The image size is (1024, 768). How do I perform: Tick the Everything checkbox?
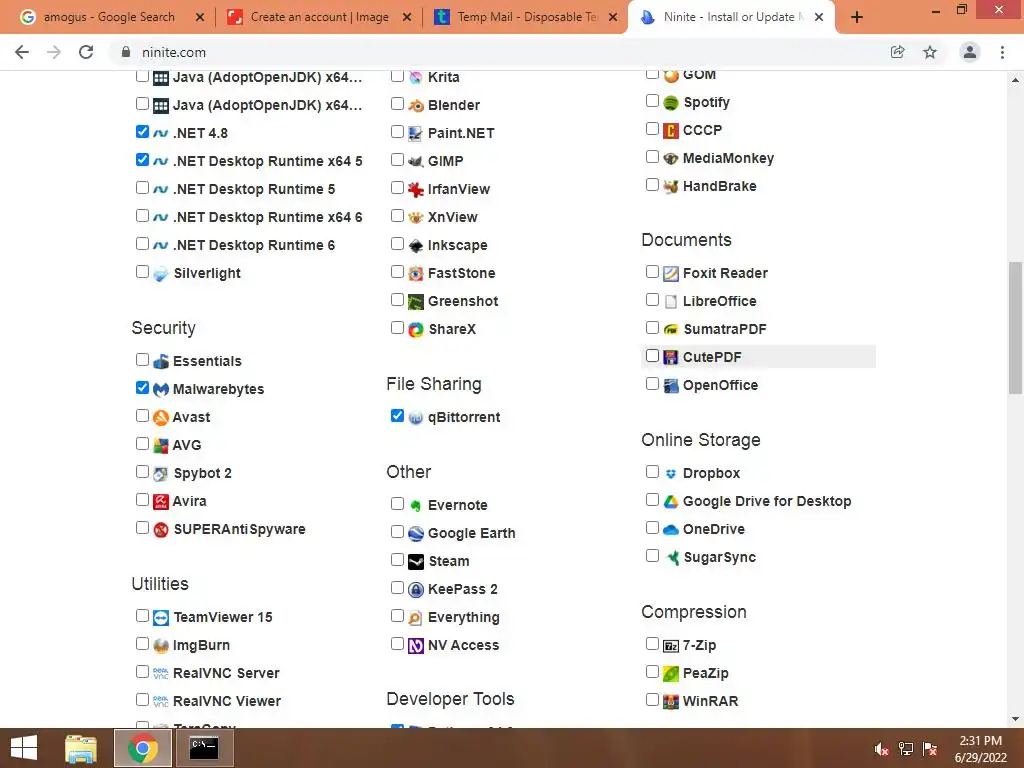[x=397, y=616]
